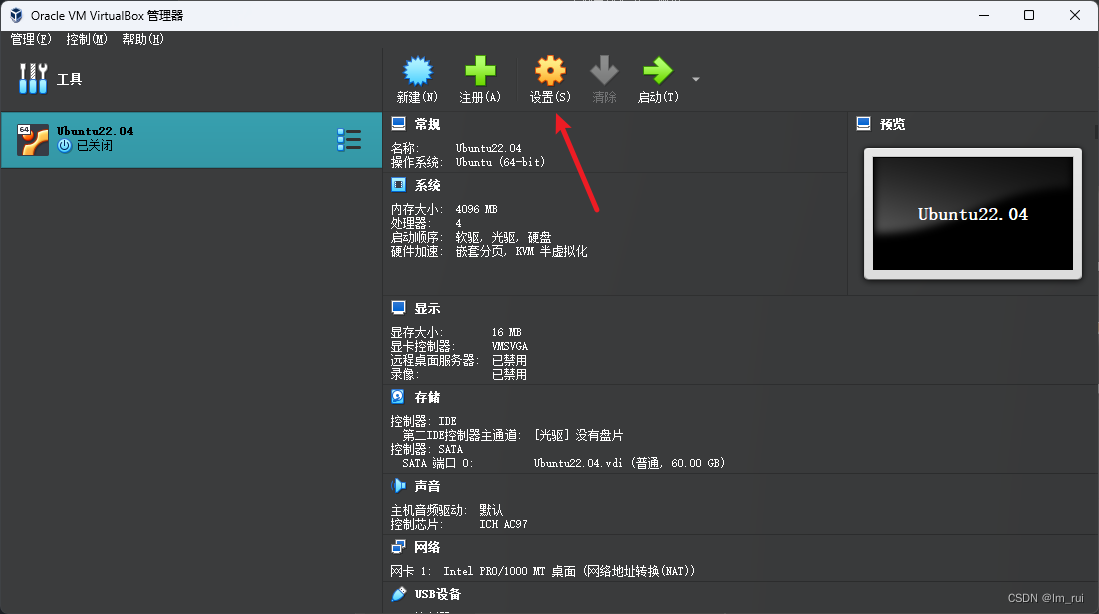Click the Clear (清除) gray arrow icon
The image size is (1099, 614).
pyautogui.click(x=604, y=71)
